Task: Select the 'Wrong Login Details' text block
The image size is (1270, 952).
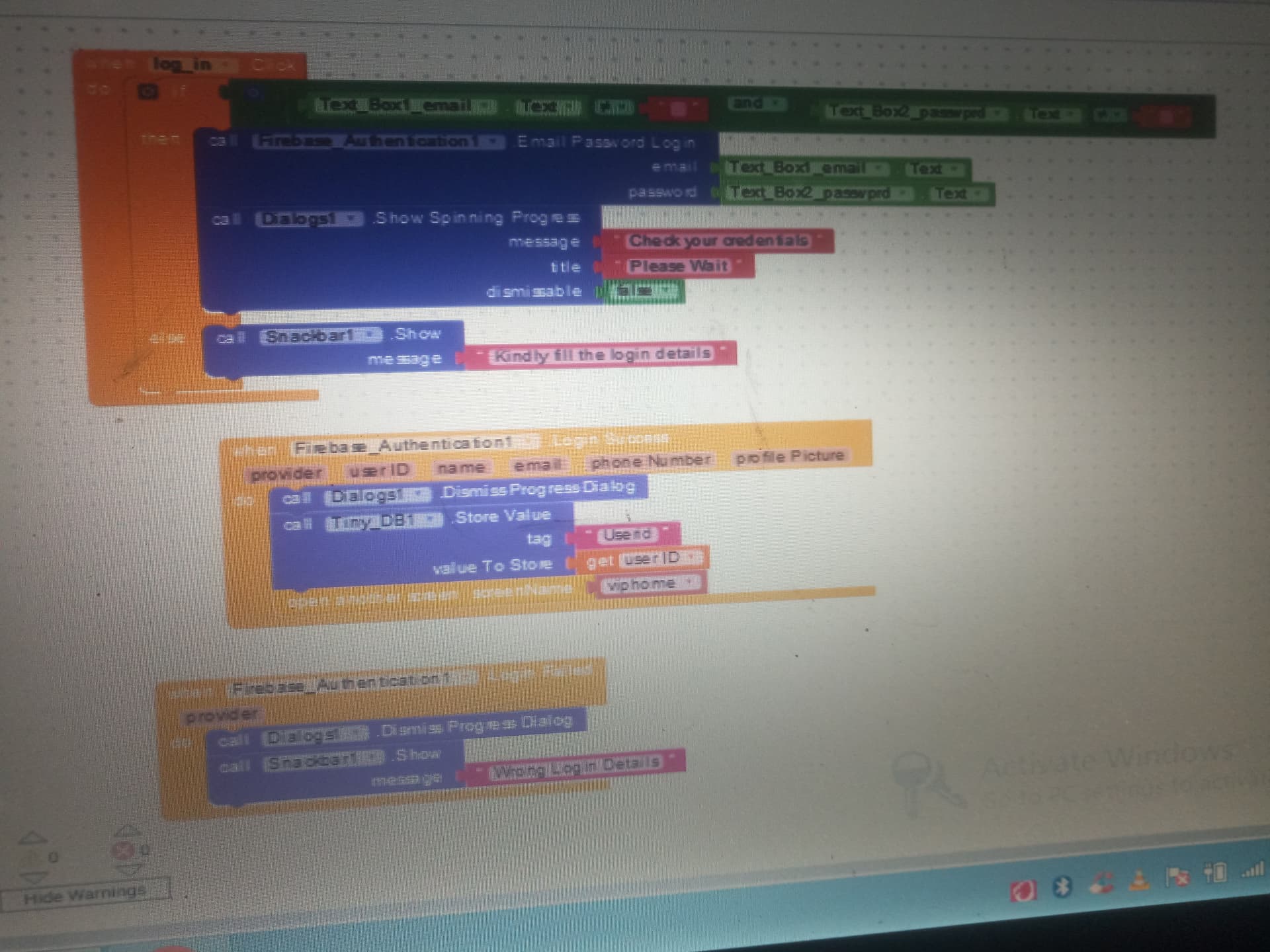Action: 575,767
